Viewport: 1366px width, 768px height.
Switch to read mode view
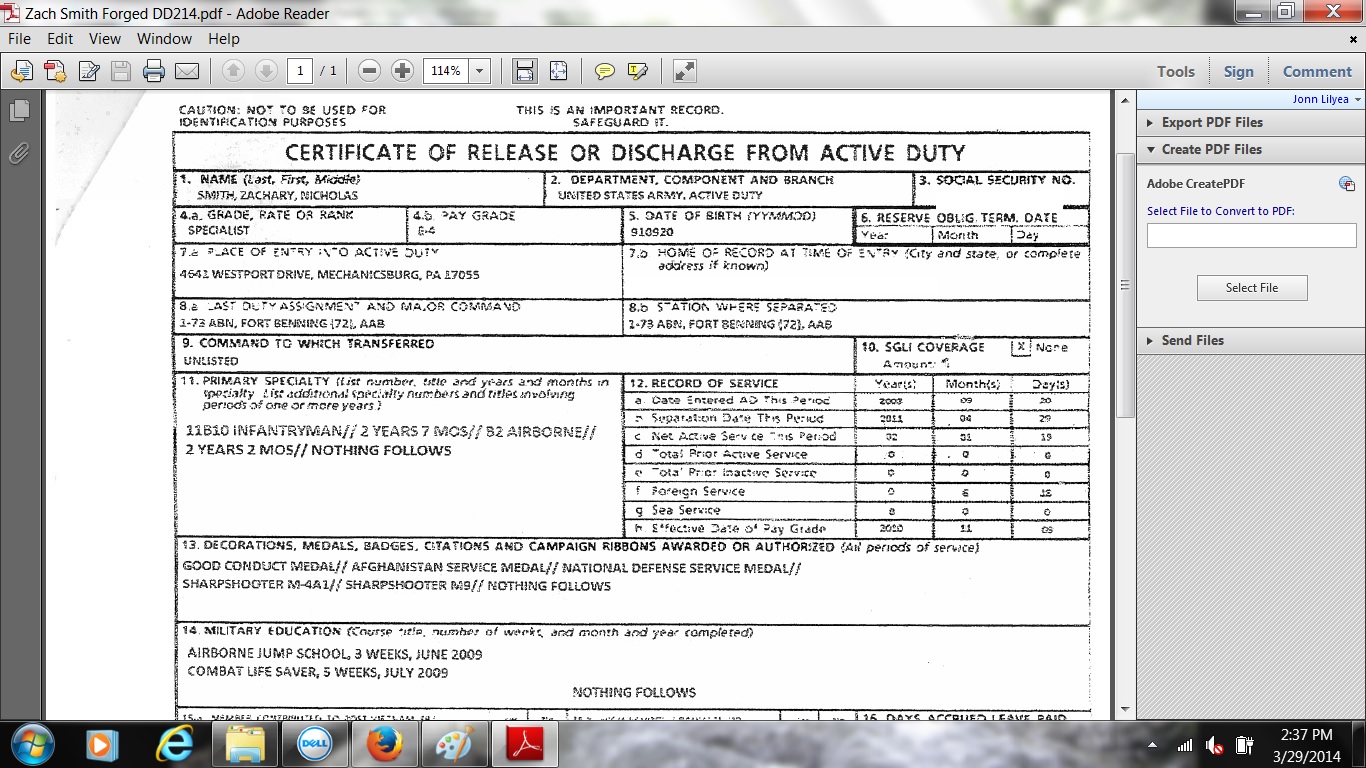coord(684,71)
